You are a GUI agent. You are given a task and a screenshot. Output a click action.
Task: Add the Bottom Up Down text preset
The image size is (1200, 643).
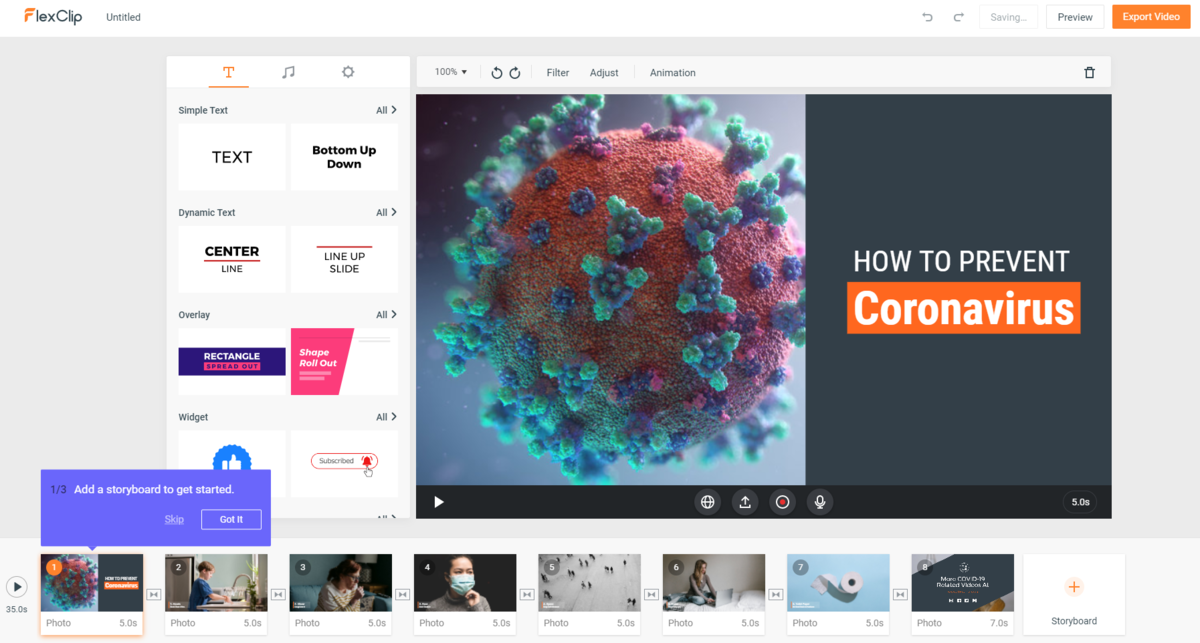[344, 157]
